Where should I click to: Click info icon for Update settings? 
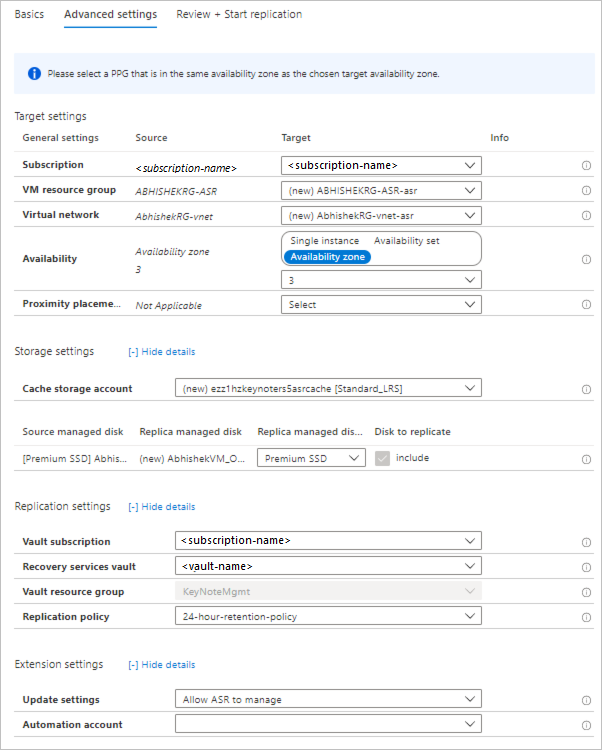pyautogui.click(x=586, y=700)
